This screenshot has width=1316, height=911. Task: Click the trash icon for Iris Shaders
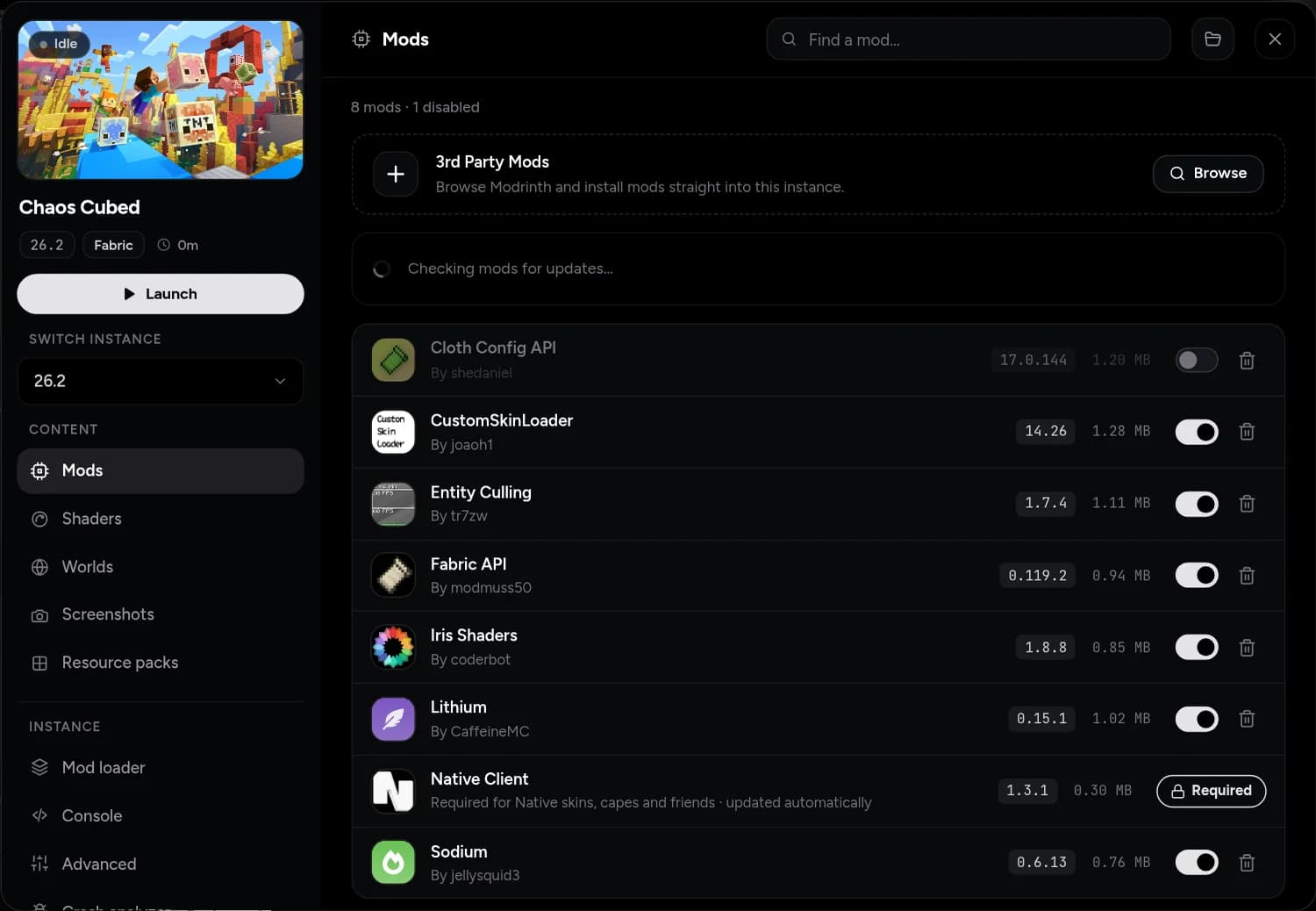pos(1247,648)
